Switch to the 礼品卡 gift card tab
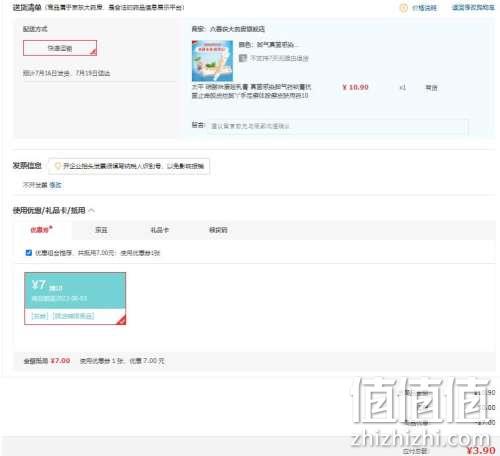 coord(160,230)
